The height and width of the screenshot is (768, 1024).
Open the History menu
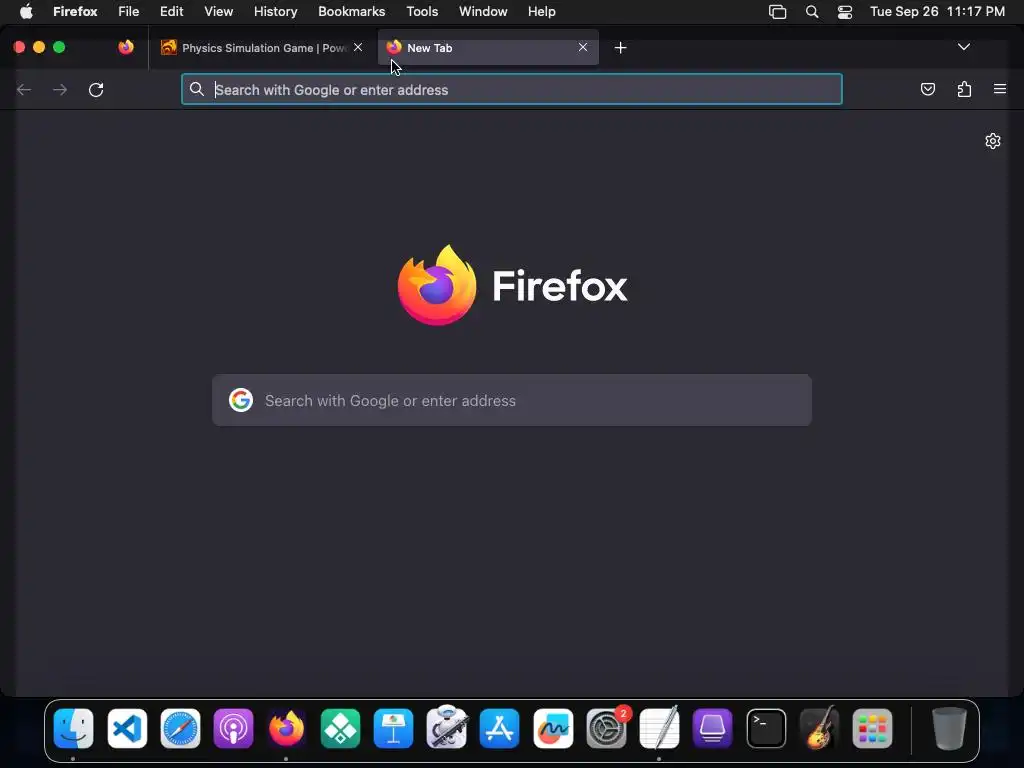coord(276,11)
